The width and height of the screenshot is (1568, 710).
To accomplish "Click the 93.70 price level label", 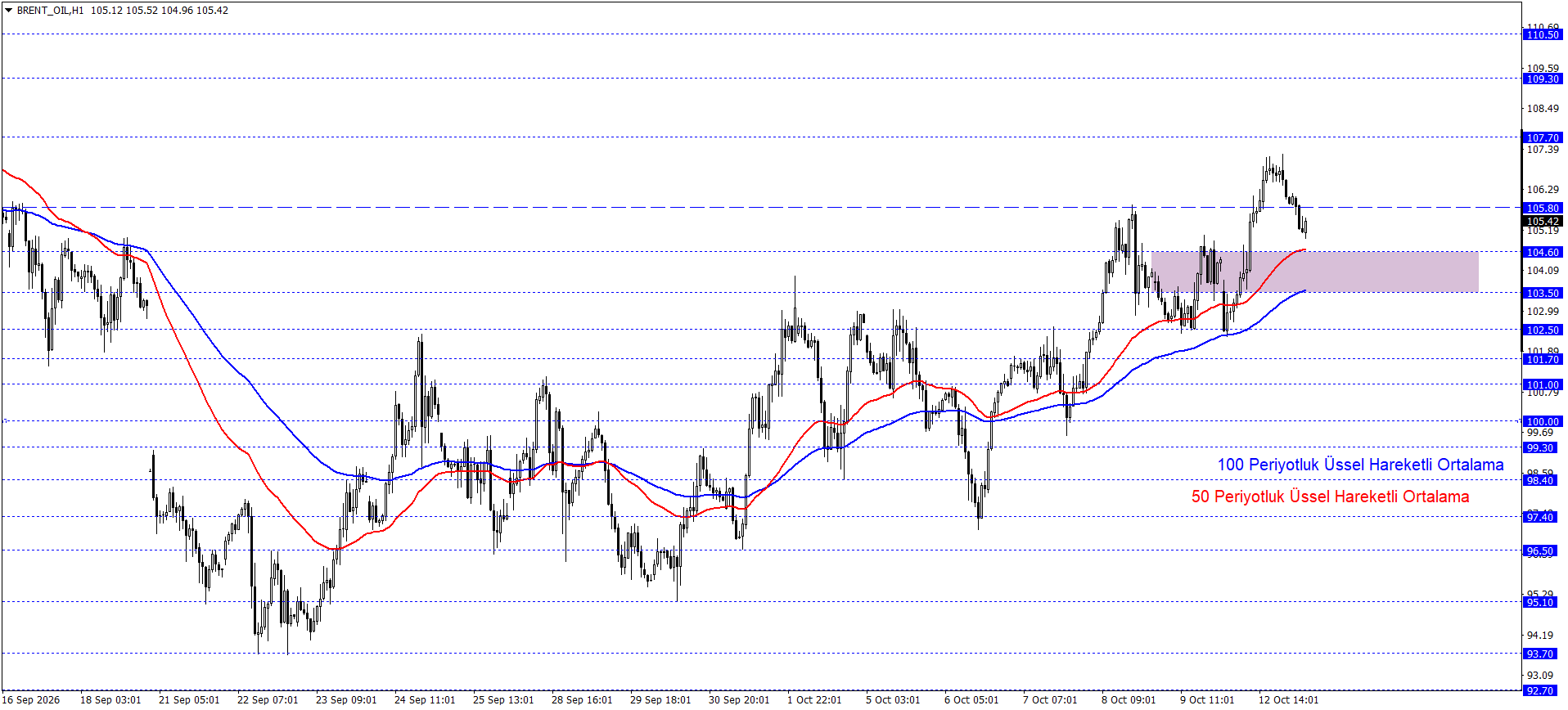I will [x=1539, y=654].
